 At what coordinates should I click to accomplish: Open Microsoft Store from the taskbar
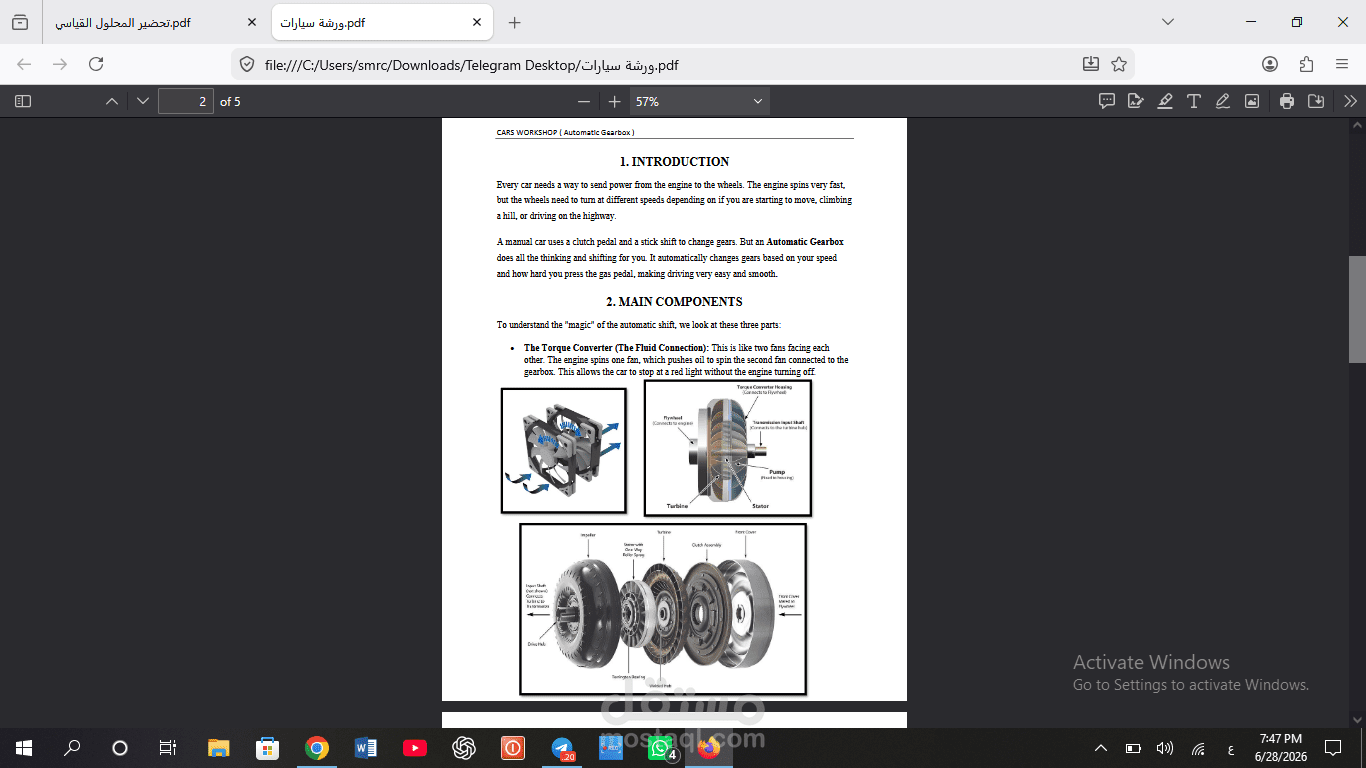(x=267, y=748)
